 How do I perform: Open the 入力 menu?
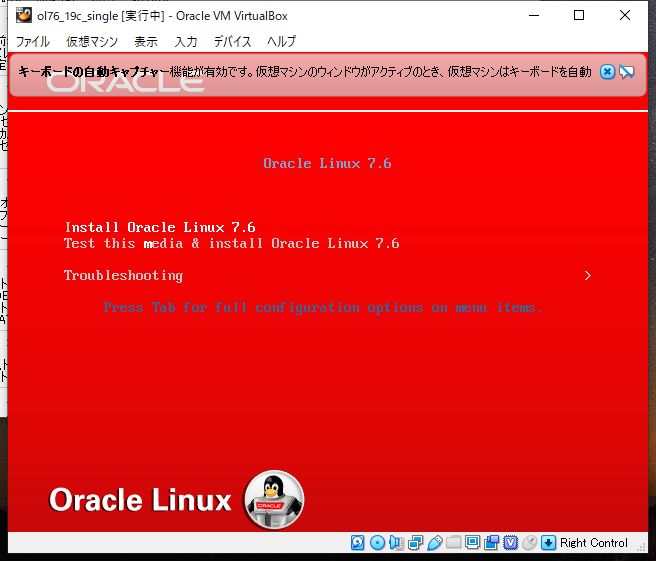tap(186, 41)
